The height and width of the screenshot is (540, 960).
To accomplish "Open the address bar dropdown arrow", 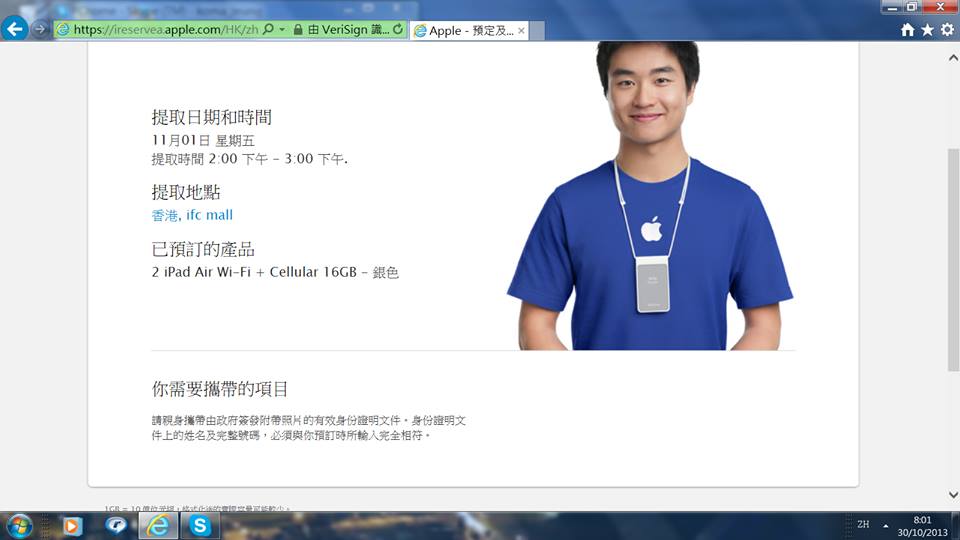I will 282,29.
